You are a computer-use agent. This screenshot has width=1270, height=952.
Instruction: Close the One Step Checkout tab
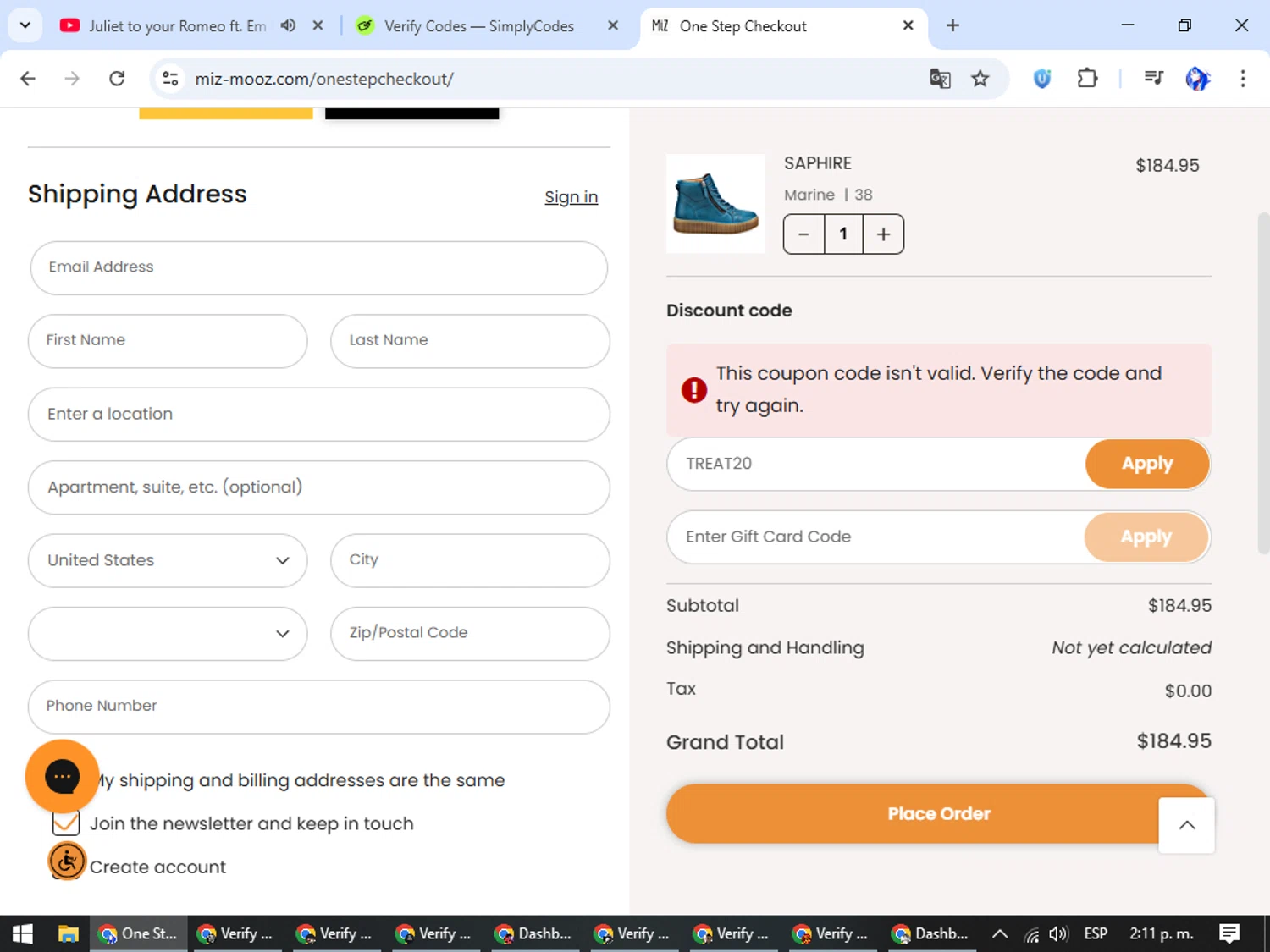coord(908,25)
